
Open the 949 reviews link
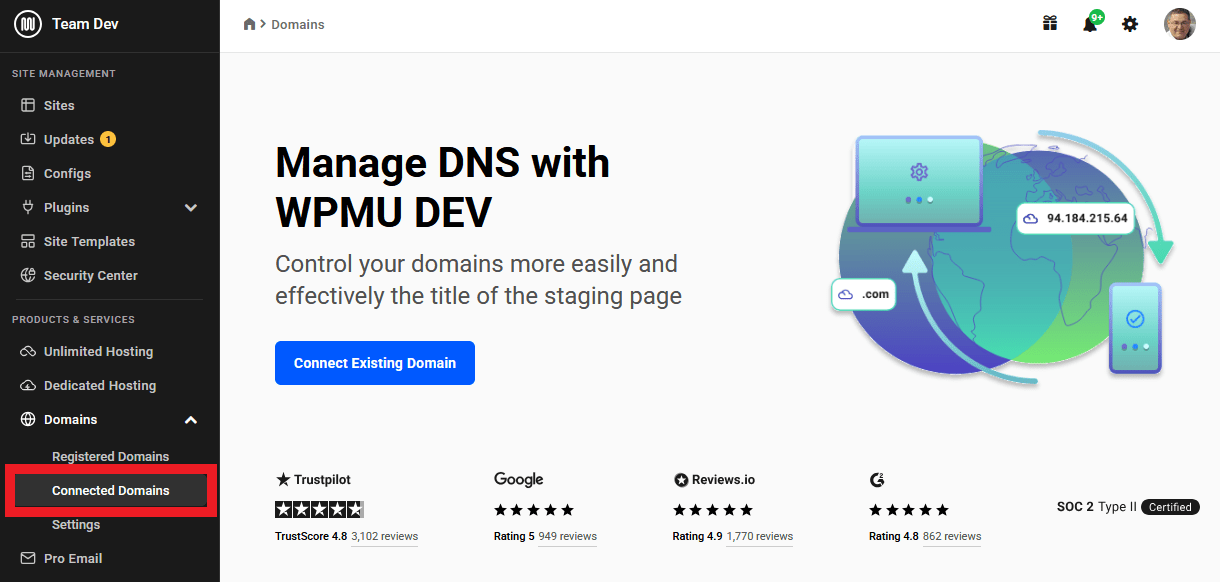[x=567, y=536]
